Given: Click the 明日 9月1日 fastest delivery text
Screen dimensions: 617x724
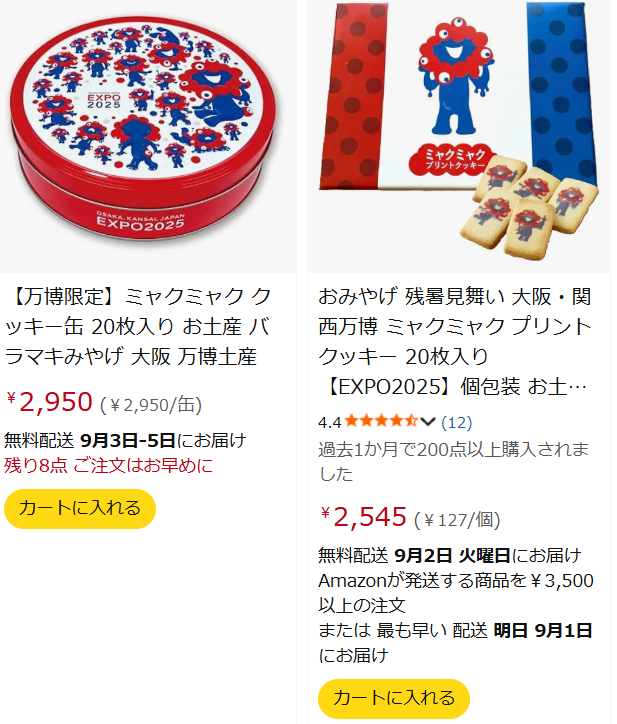Looking at the screenshot, I should click(543, 630).
